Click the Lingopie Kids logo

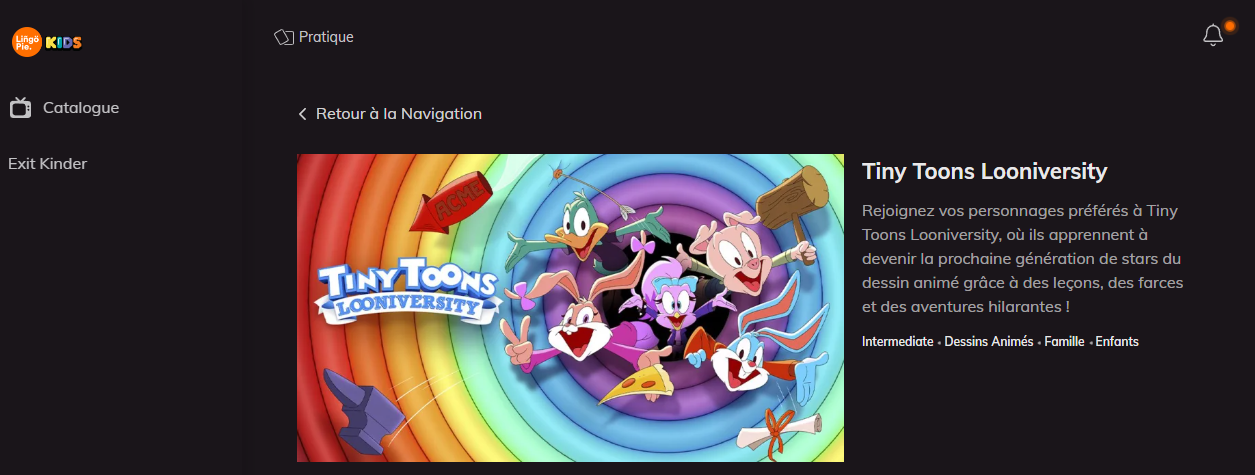tap(46, 42)
